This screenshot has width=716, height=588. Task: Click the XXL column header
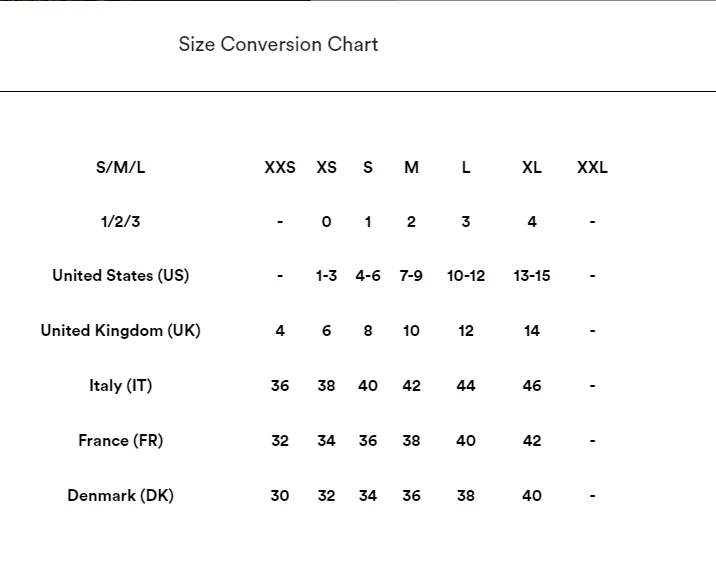(592, 168)
